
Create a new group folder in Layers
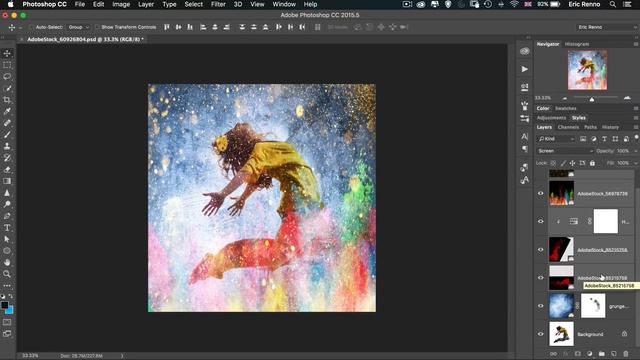[x=602, y=354]
